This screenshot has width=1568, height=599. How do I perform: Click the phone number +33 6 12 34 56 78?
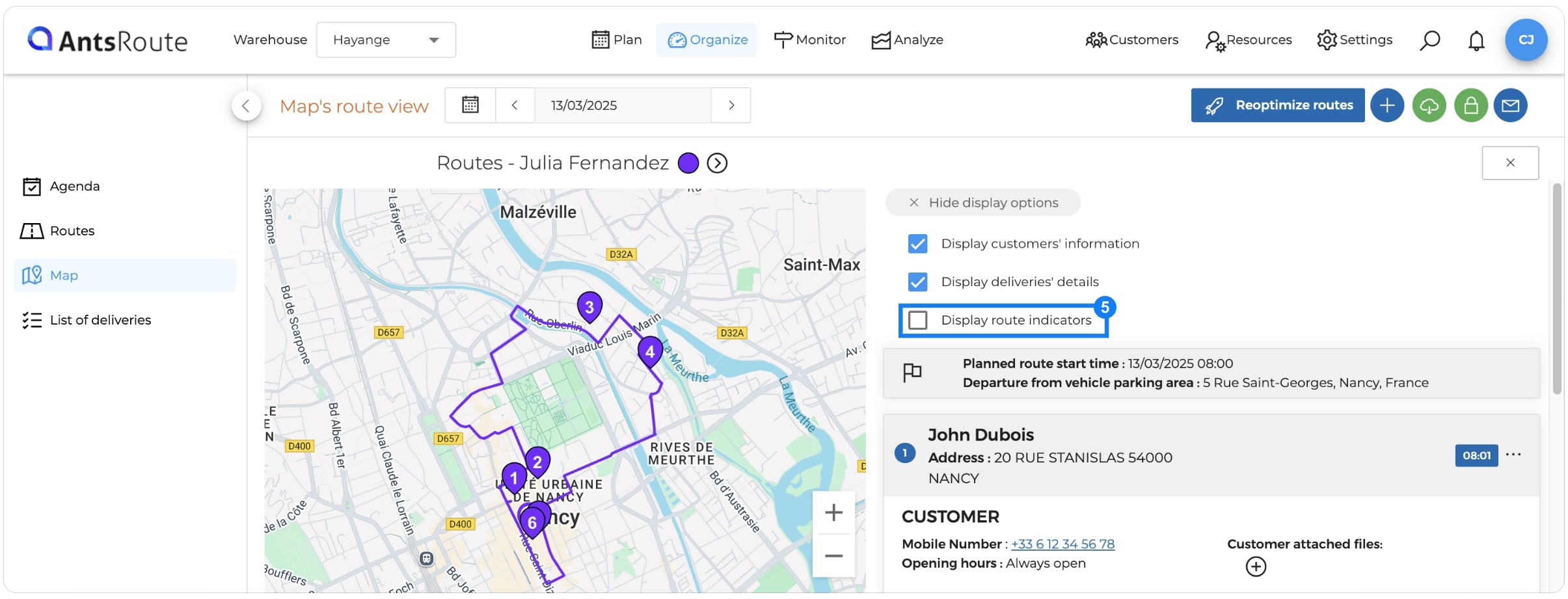pos(1062,544)
